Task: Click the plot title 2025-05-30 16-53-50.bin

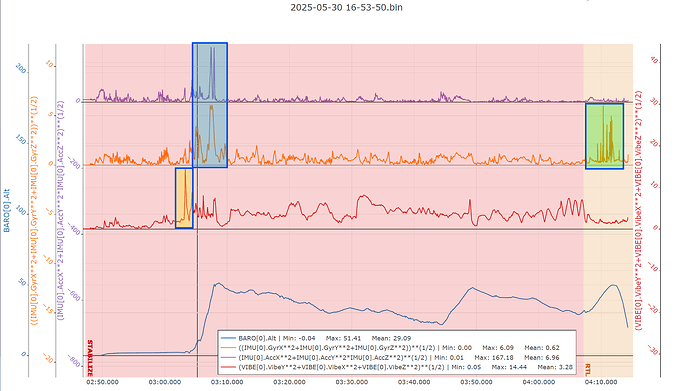Action: (346, 7)
